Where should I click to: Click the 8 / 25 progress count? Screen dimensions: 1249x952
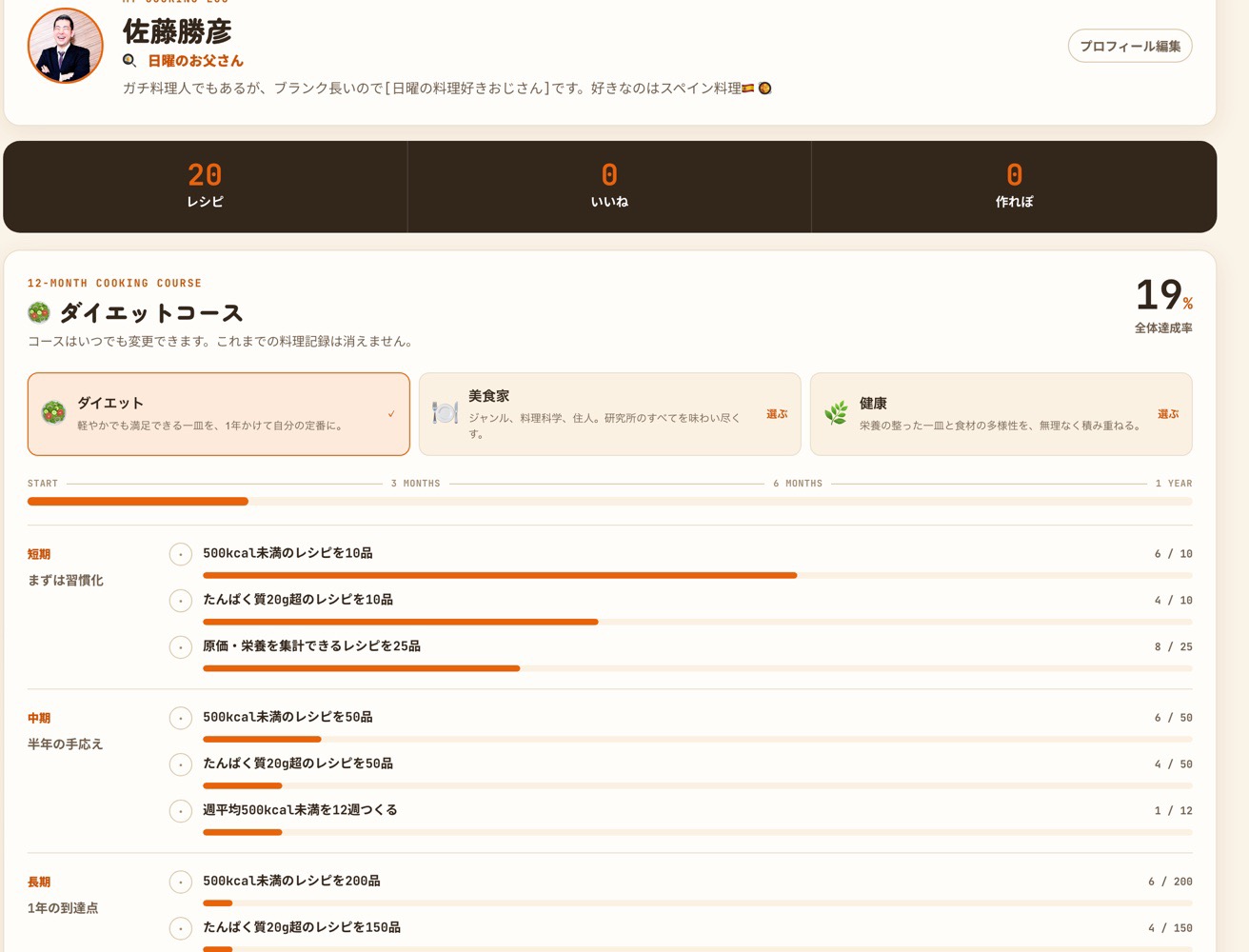[x=1174, y=647]
